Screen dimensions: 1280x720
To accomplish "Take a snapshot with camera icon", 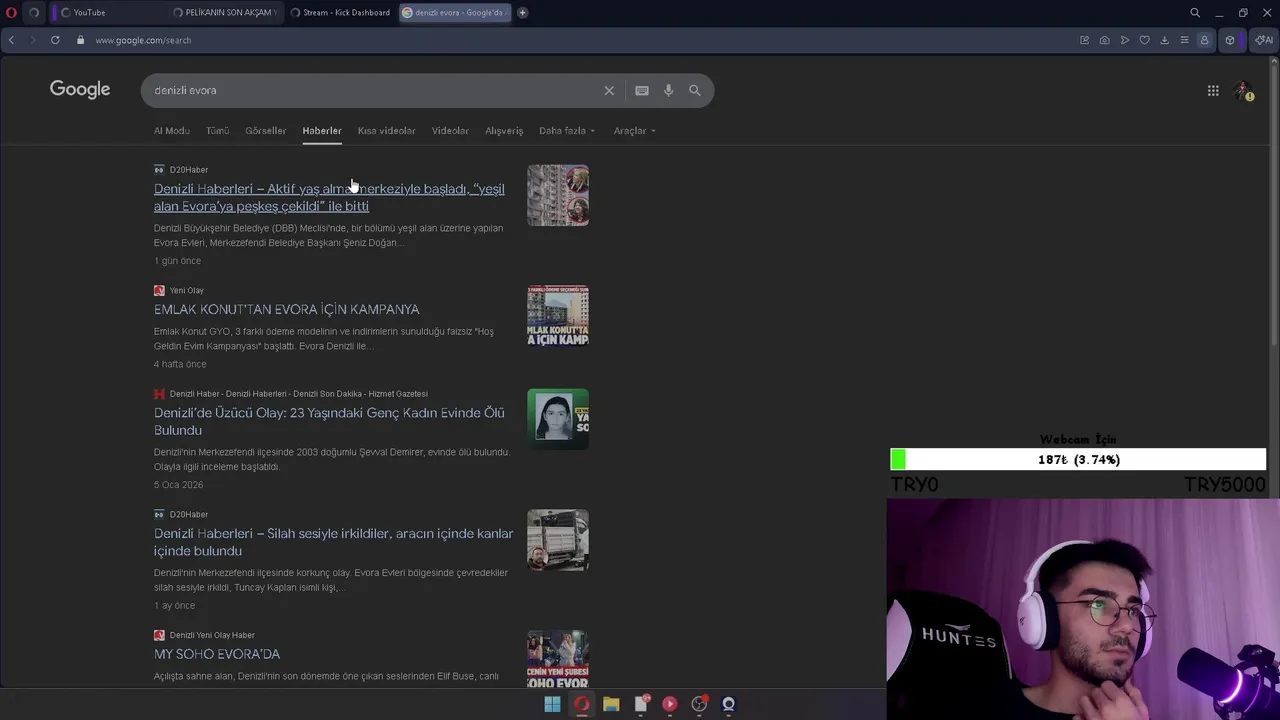I will coord(1104,40).
